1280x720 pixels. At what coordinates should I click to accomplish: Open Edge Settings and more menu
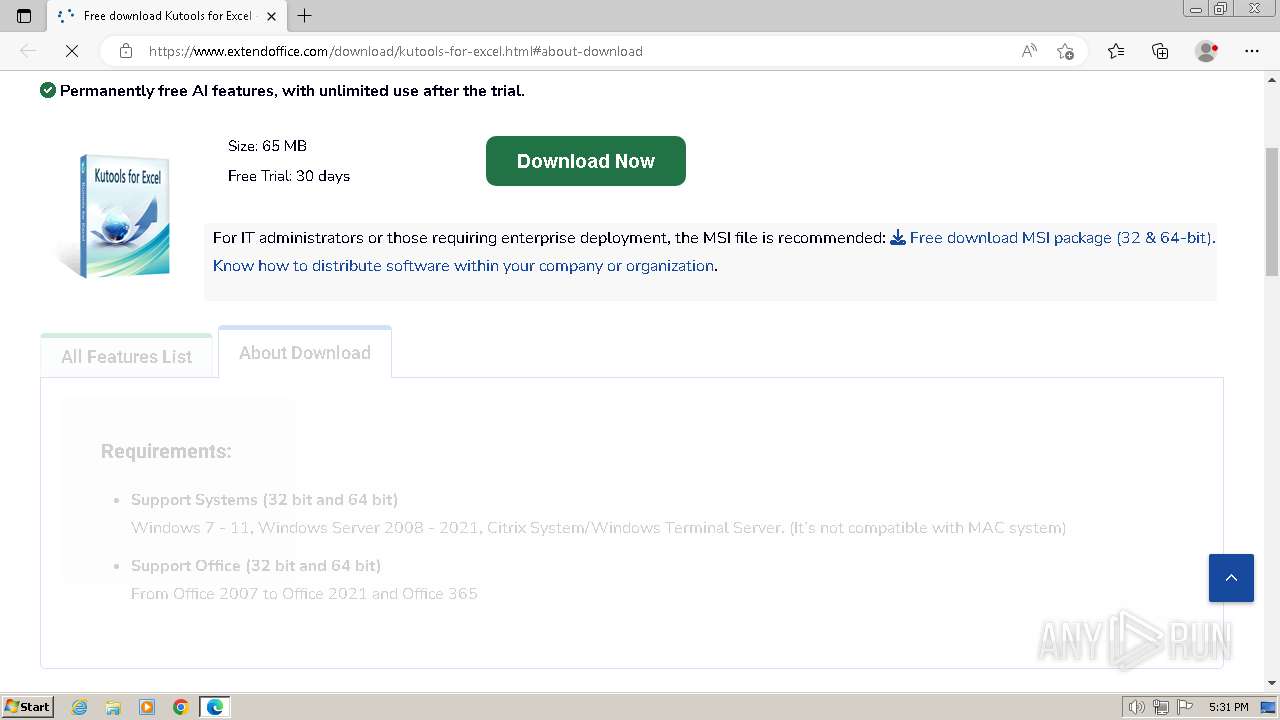click(1252, 51)
